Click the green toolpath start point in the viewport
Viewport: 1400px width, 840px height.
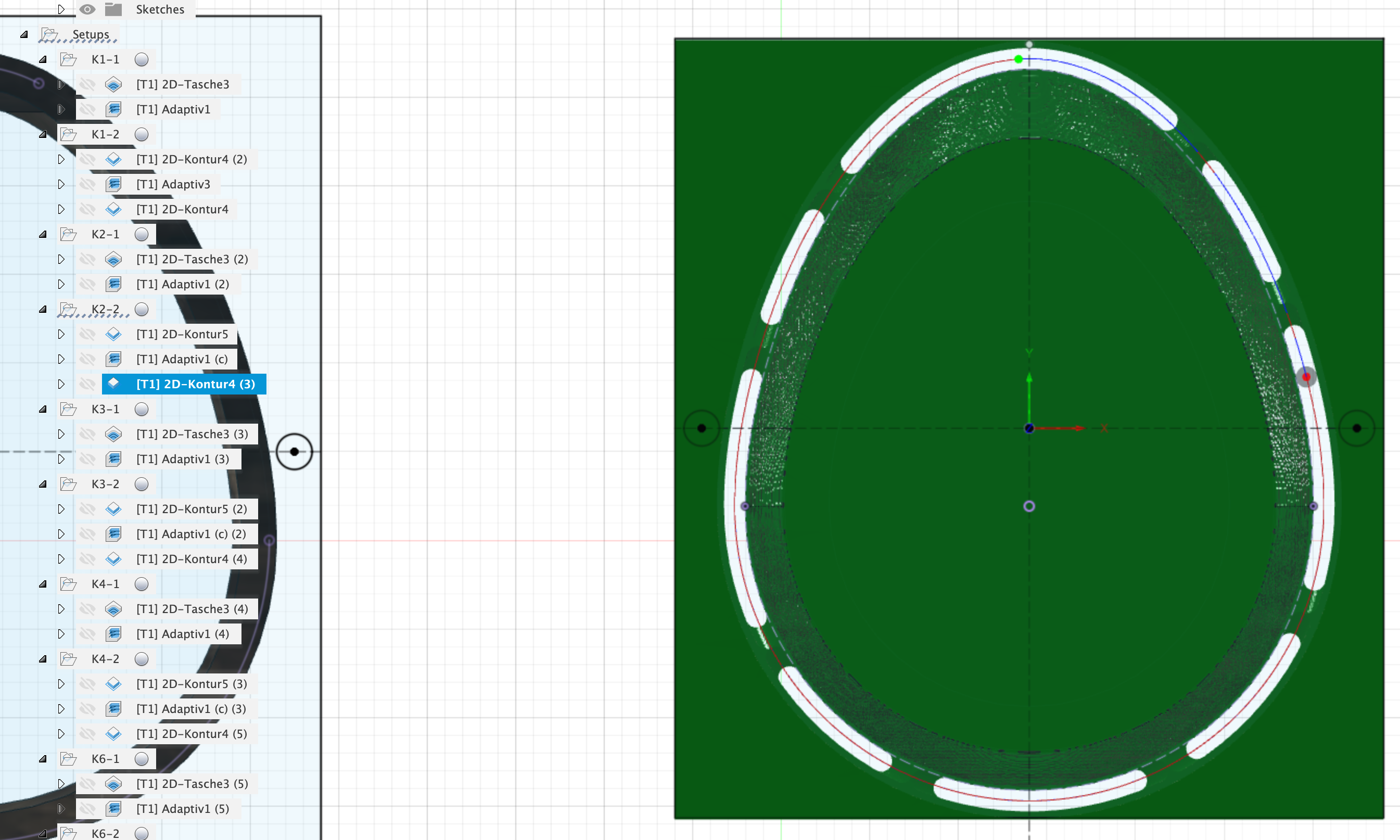click(1017, 59)
